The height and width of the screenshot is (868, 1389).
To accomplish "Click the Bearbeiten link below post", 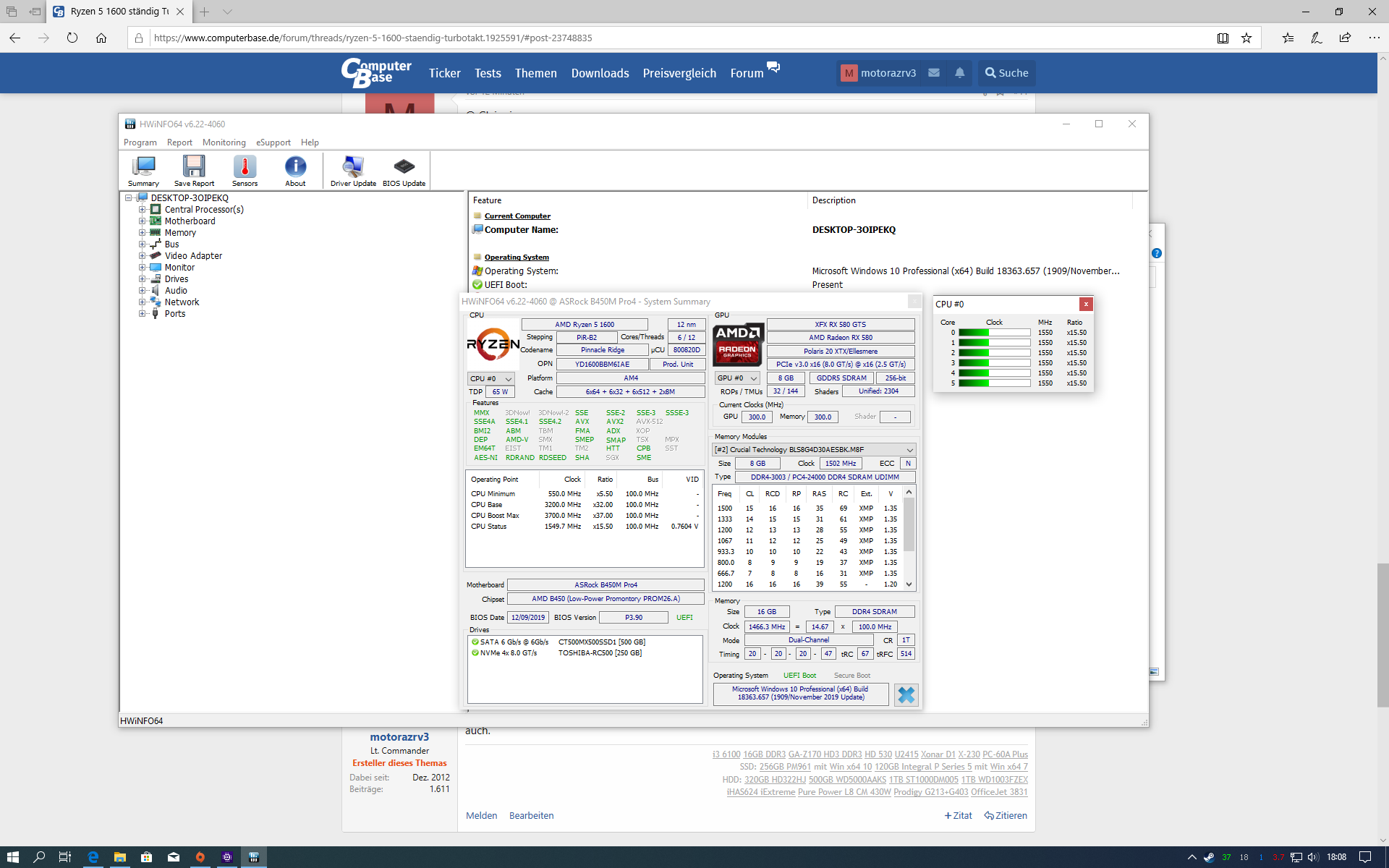I will click(x=531, y=815).
